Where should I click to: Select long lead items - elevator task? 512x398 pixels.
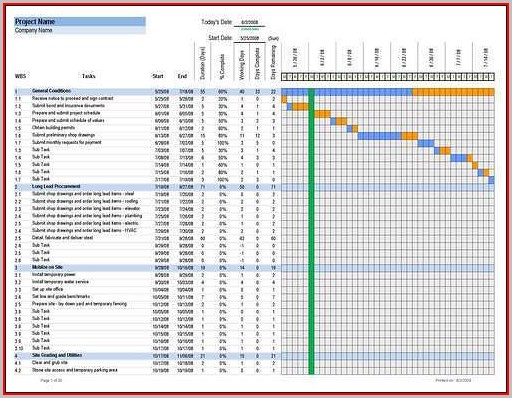coord(86,208)
